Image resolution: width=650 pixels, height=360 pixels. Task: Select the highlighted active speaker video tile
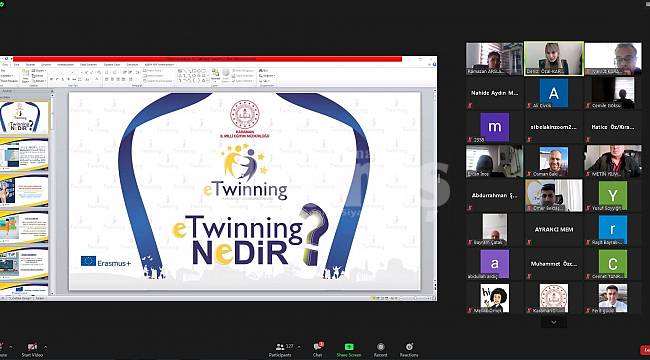[x=554, y=58]
